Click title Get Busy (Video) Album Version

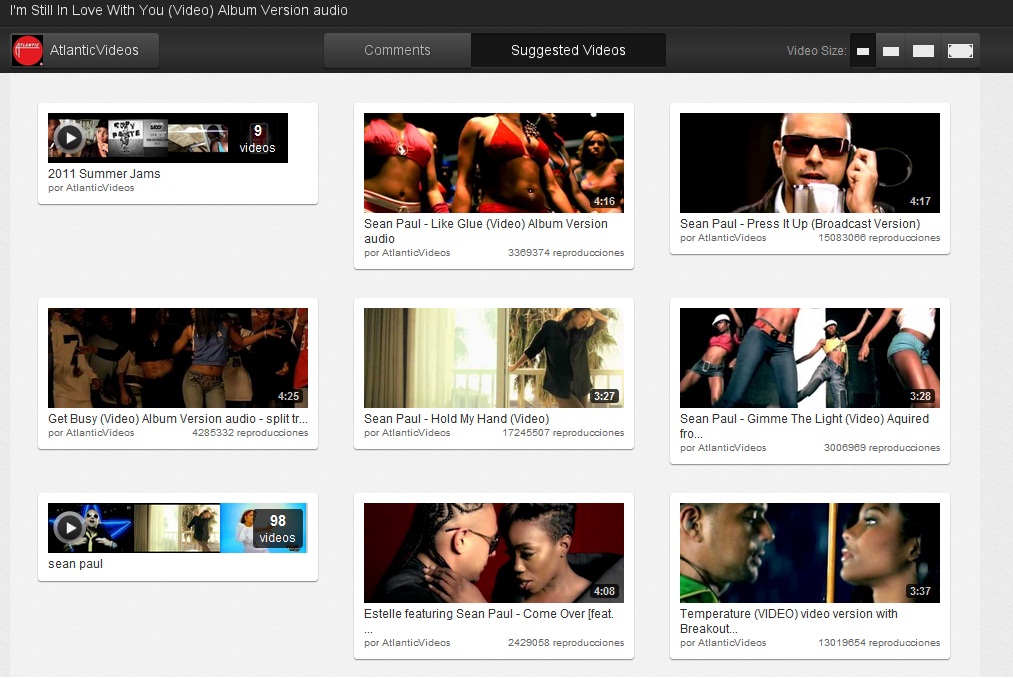178,419
